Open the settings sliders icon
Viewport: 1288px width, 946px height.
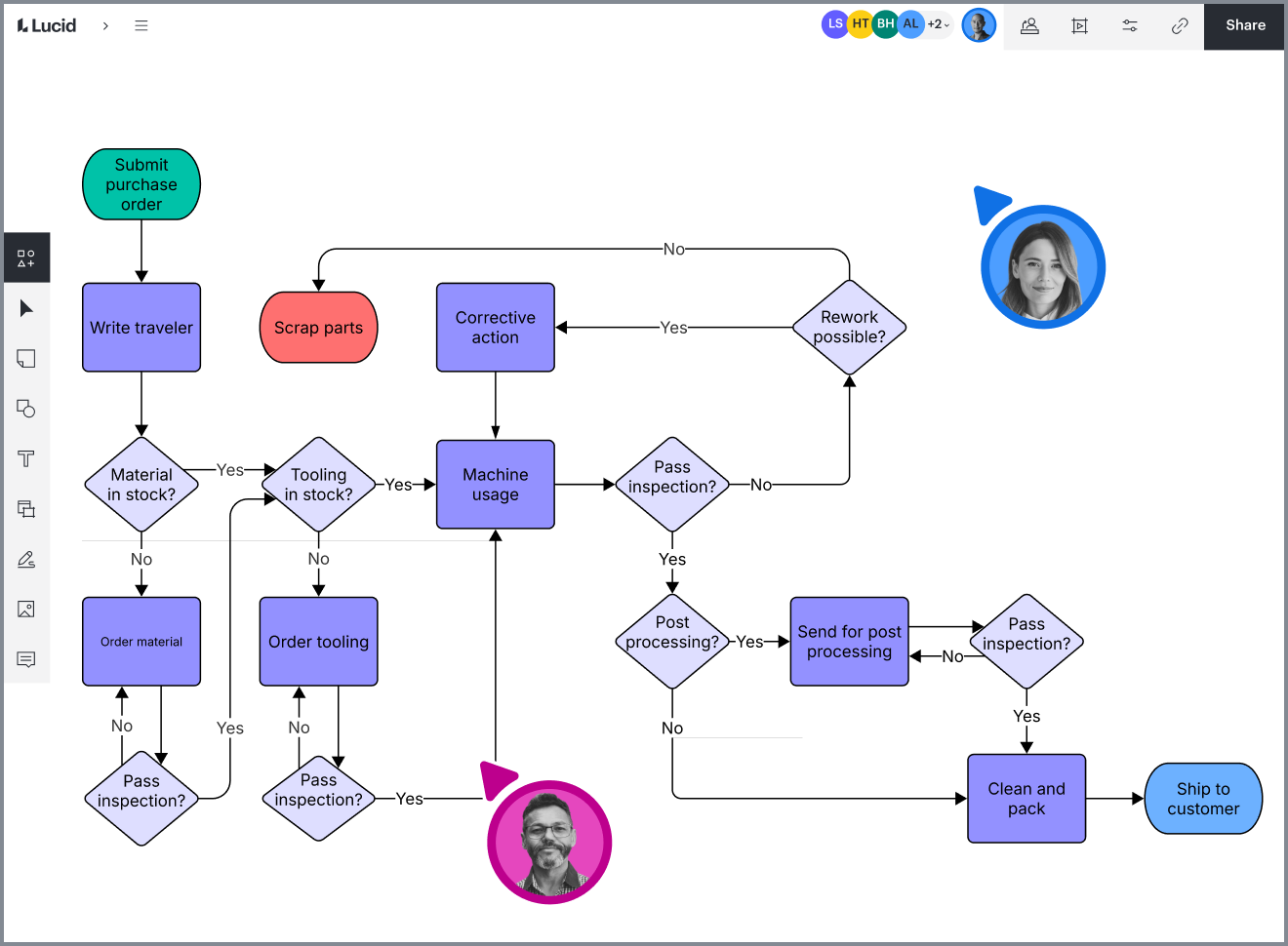coord(1130,26)
